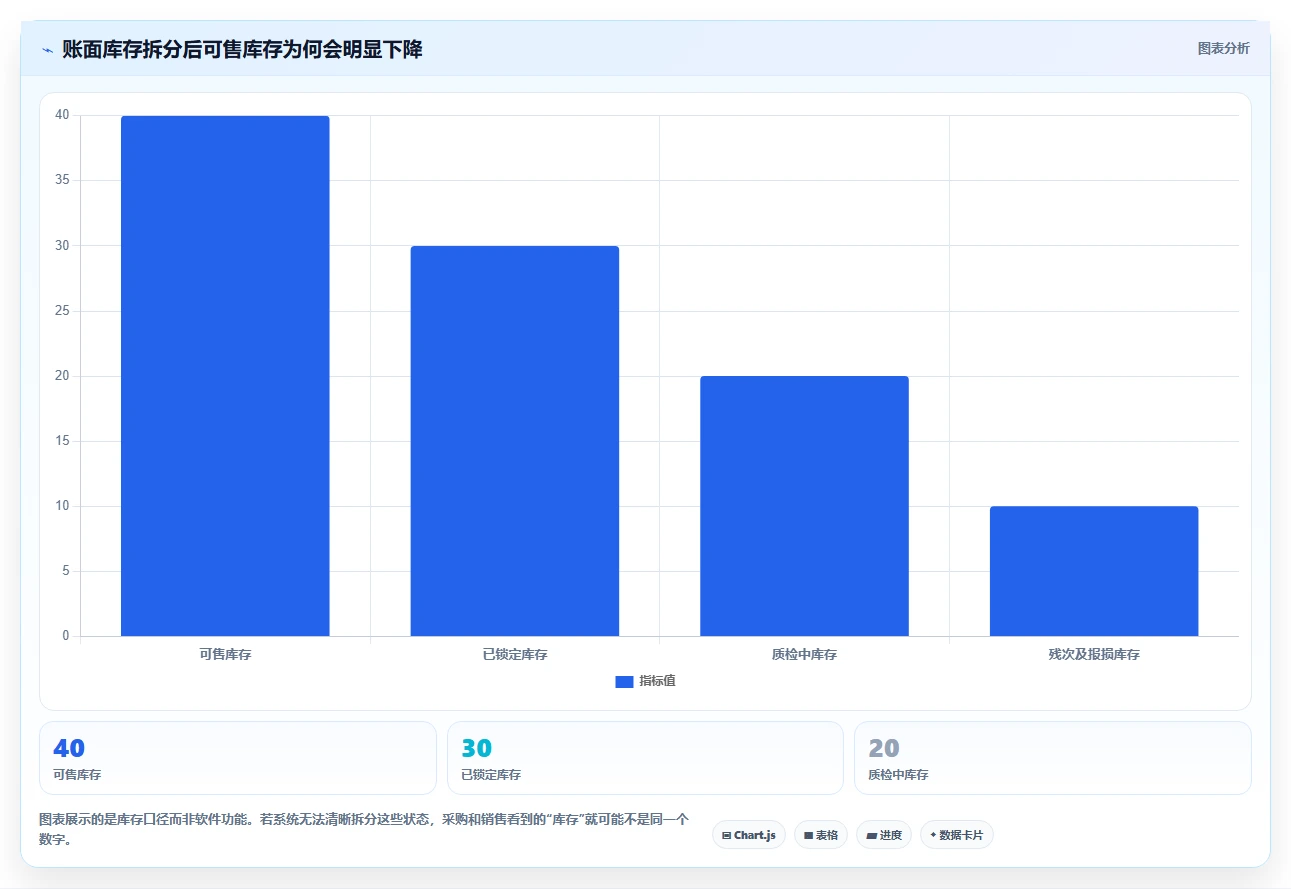Select the 表格 tag chip

coord(821,835)
